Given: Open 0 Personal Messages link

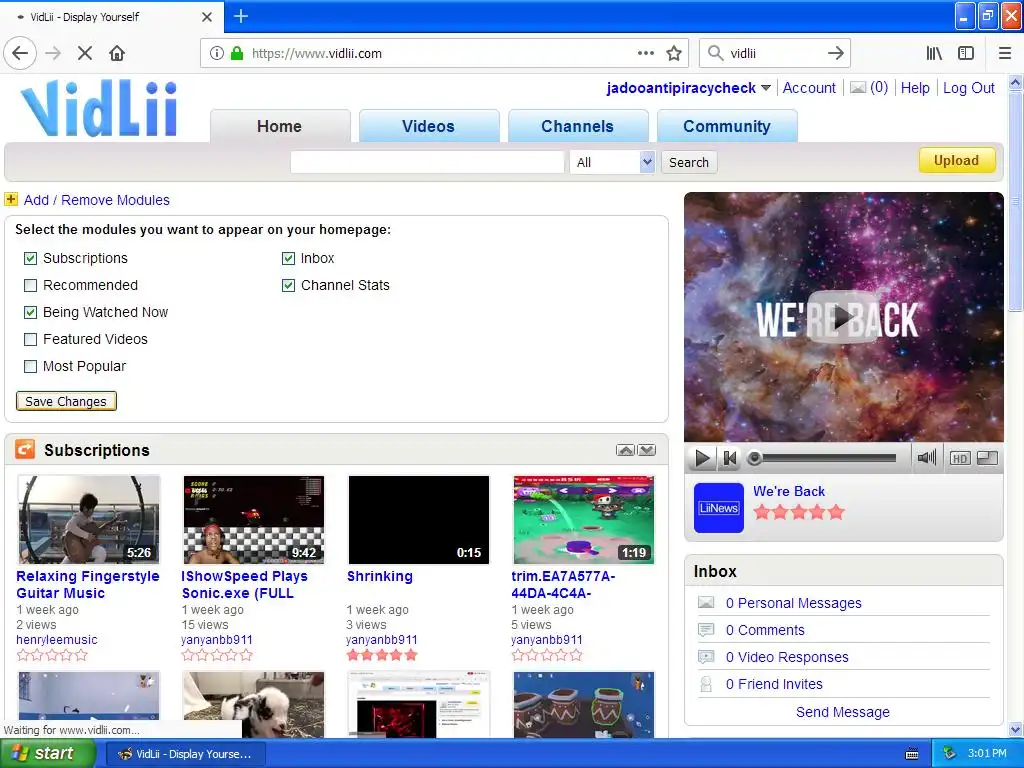Looking at the screenshot, I should coord(793,603).
